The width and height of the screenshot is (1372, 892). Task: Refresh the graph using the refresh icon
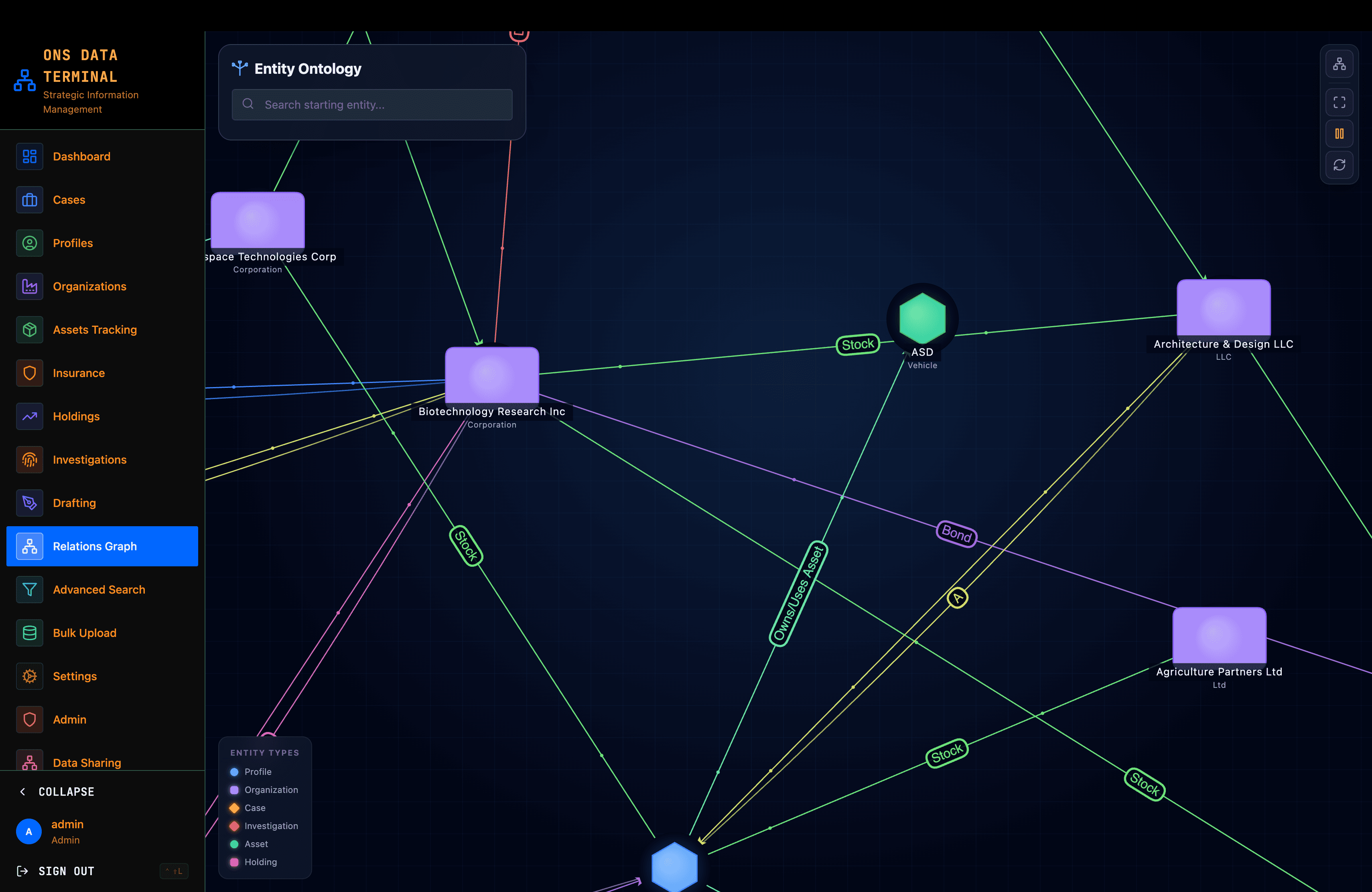(1339, 165)
